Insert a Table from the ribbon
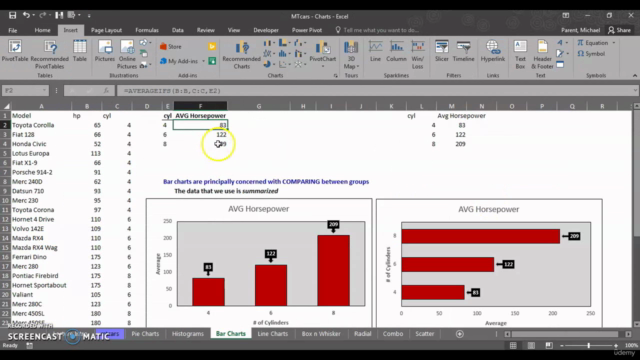The image size is (640, 360). (80, 51)
